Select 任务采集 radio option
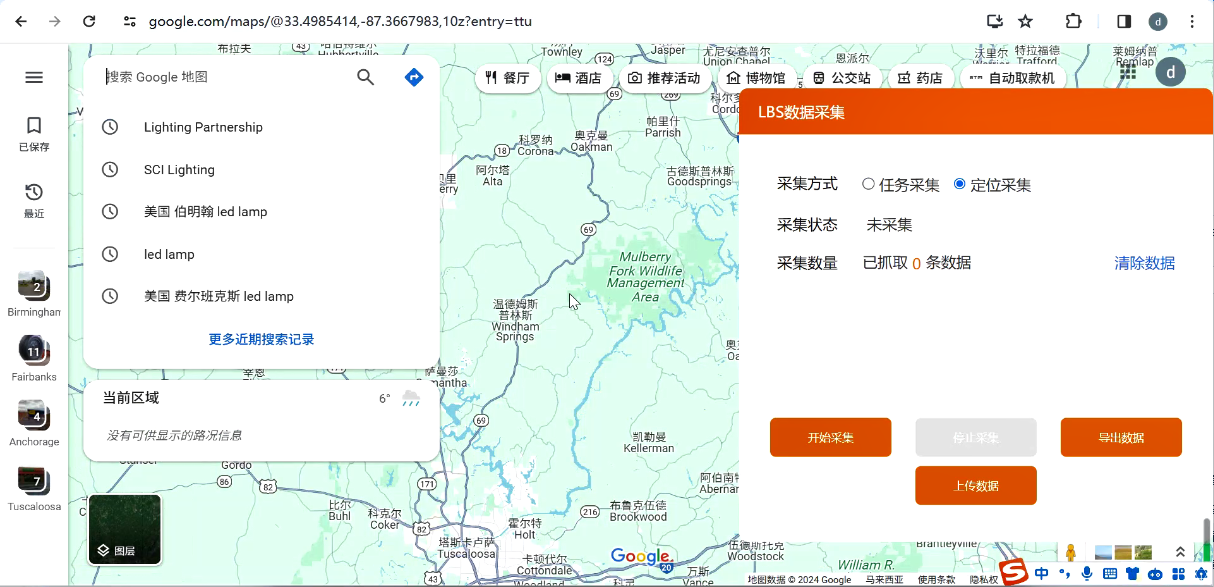Viewport: 1214px width, 587px height. point(868,184)
